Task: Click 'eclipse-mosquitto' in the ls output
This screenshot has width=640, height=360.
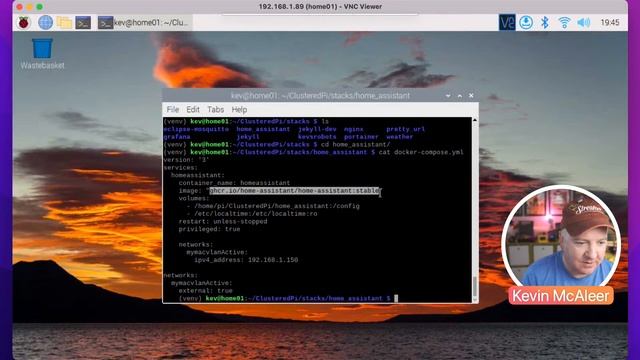Action: (x=196, y=129)
